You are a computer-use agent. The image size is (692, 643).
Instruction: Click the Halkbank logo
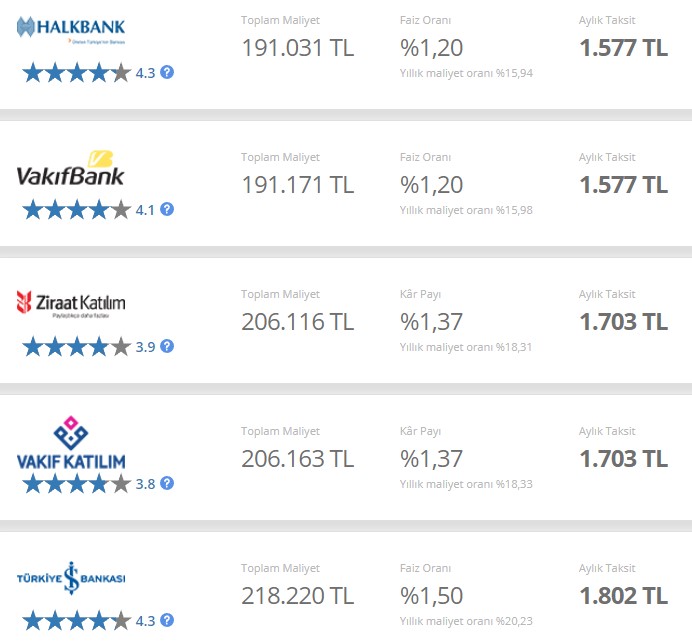[71, 30]
